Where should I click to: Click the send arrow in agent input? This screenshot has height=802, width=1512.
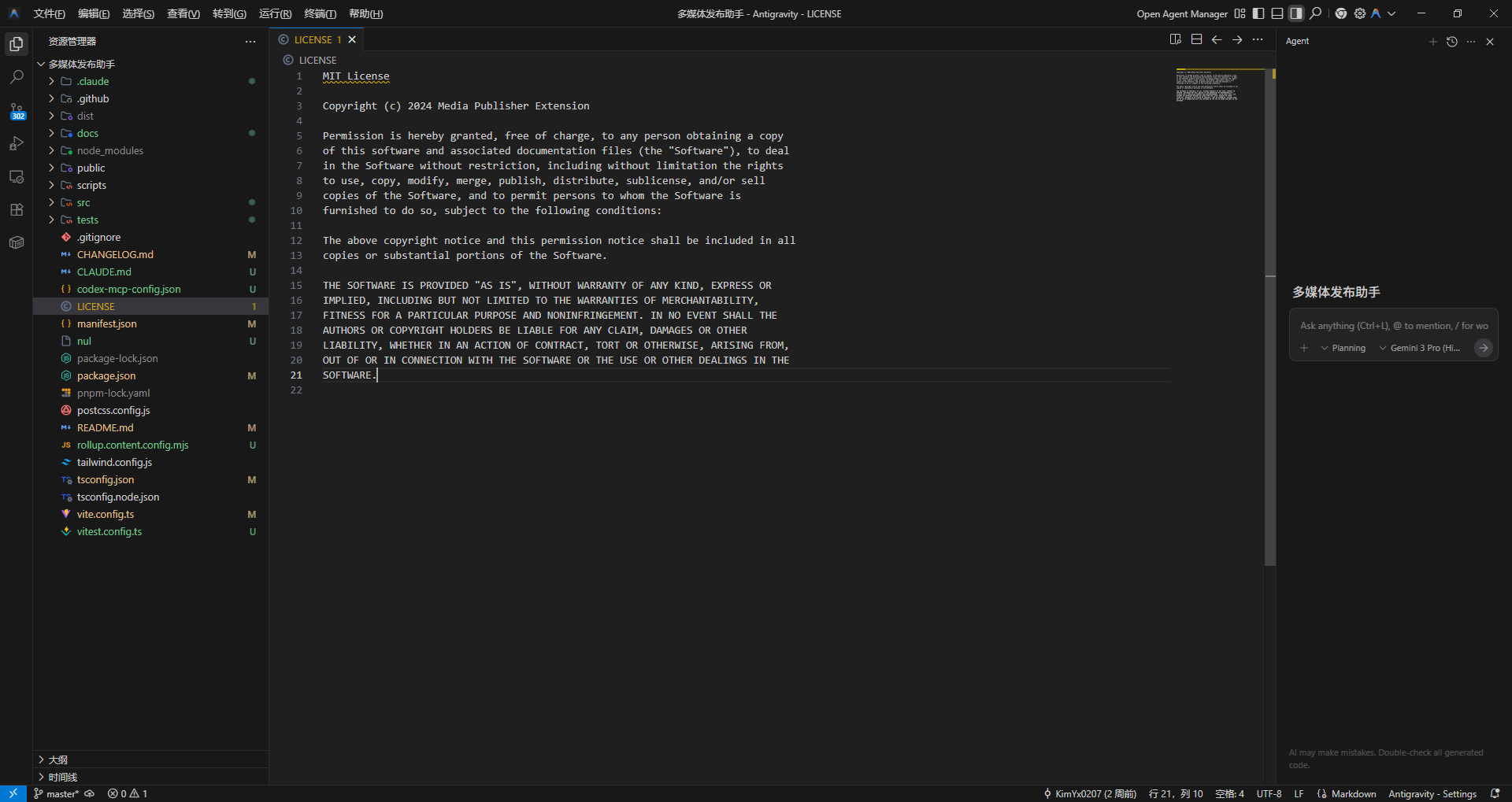pos(1483,348)
